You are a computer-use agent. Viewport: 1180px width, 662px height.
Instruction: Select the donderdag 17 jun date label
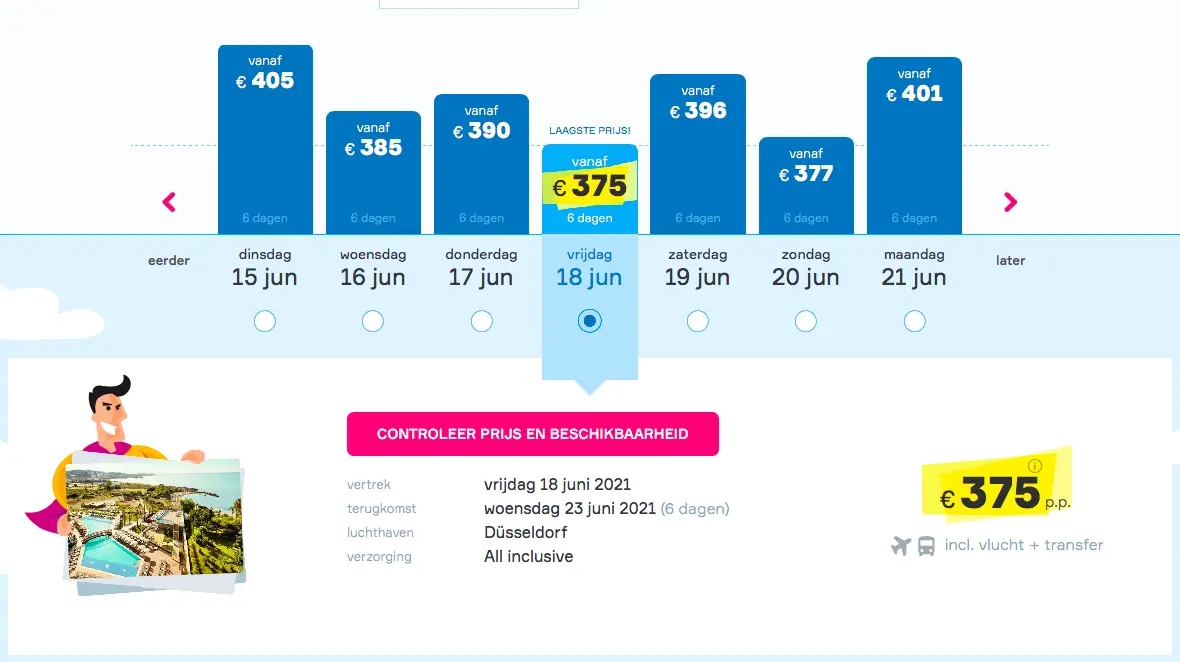[x=482, y=269]
